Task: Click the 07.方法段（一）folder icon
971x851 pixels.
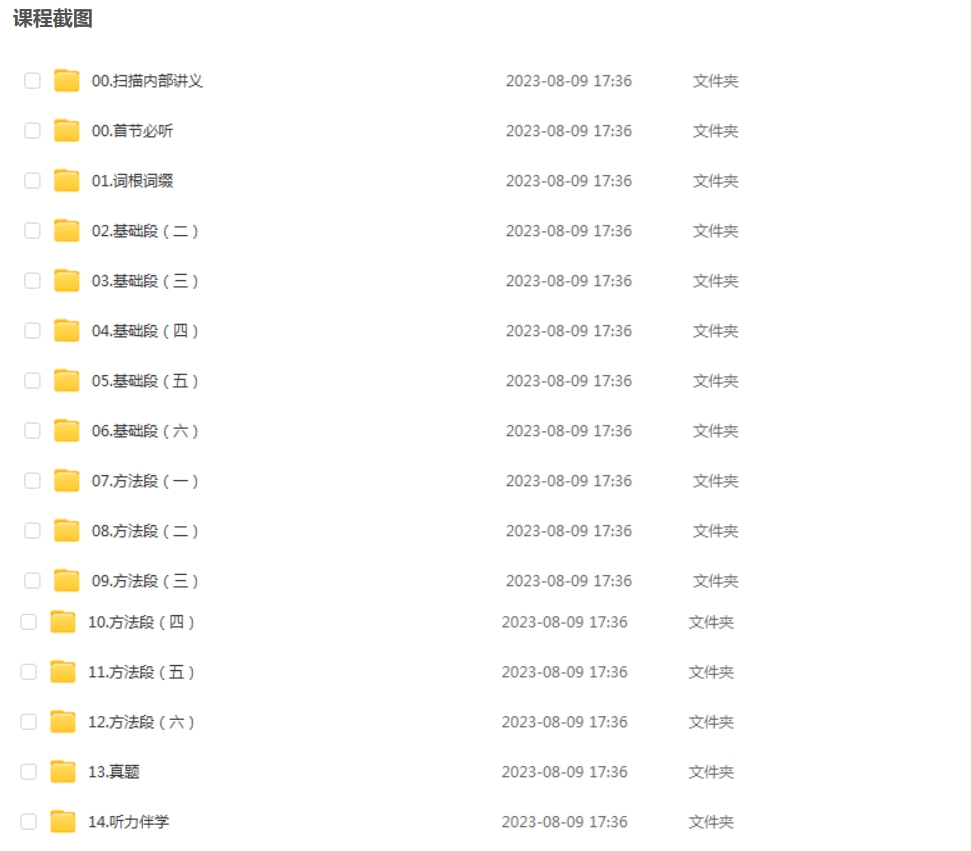Action: click(67, 481)
